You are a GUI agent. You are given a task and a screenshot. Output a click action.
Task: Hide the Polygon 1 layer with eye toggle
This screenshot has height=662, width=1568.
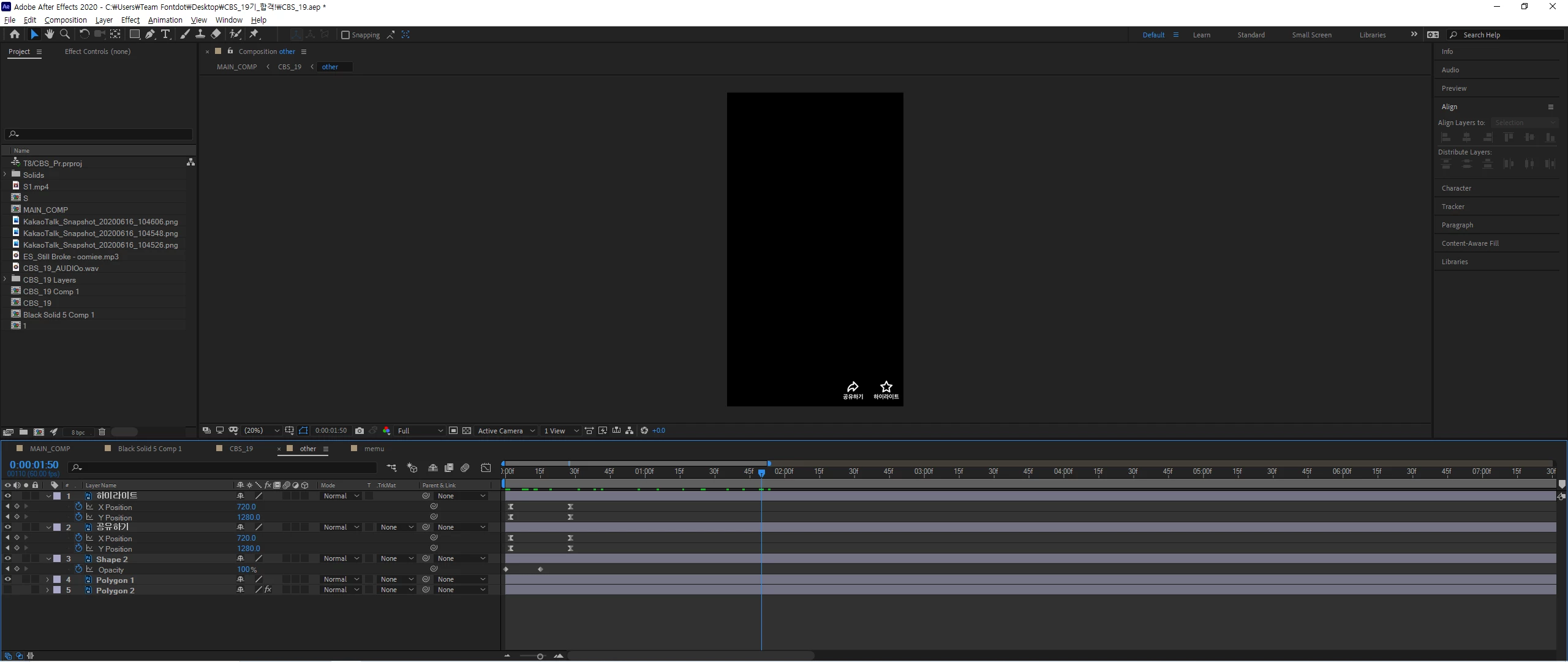tap(8, 579)
